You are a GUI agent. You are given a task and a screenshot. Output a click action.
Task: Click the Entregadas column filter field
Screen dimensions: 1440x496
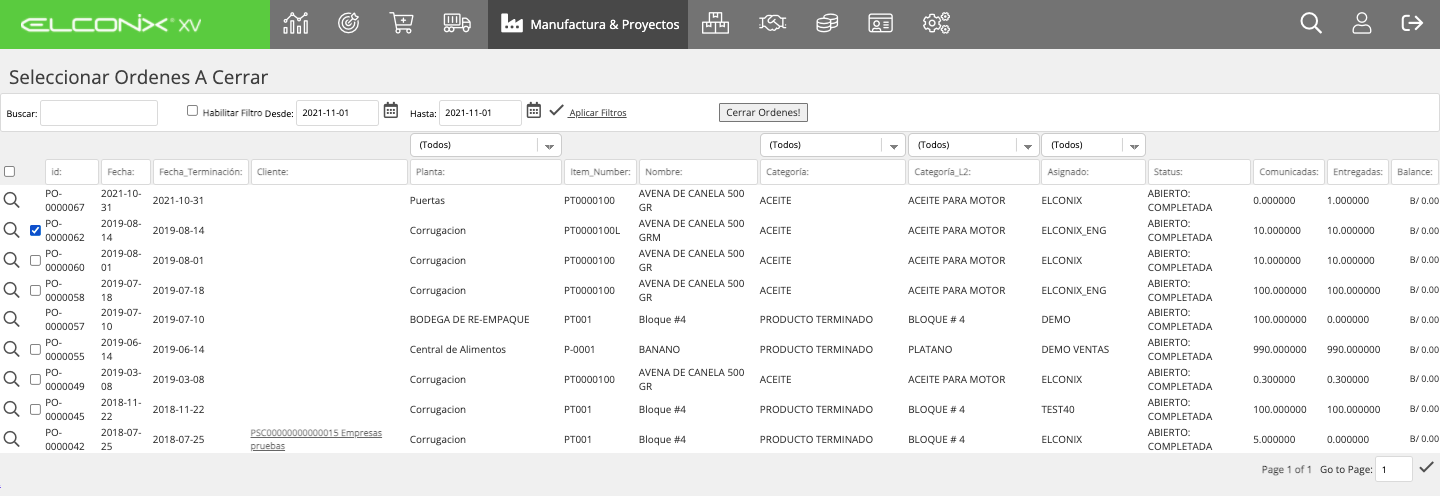(x=1358, y=172)
